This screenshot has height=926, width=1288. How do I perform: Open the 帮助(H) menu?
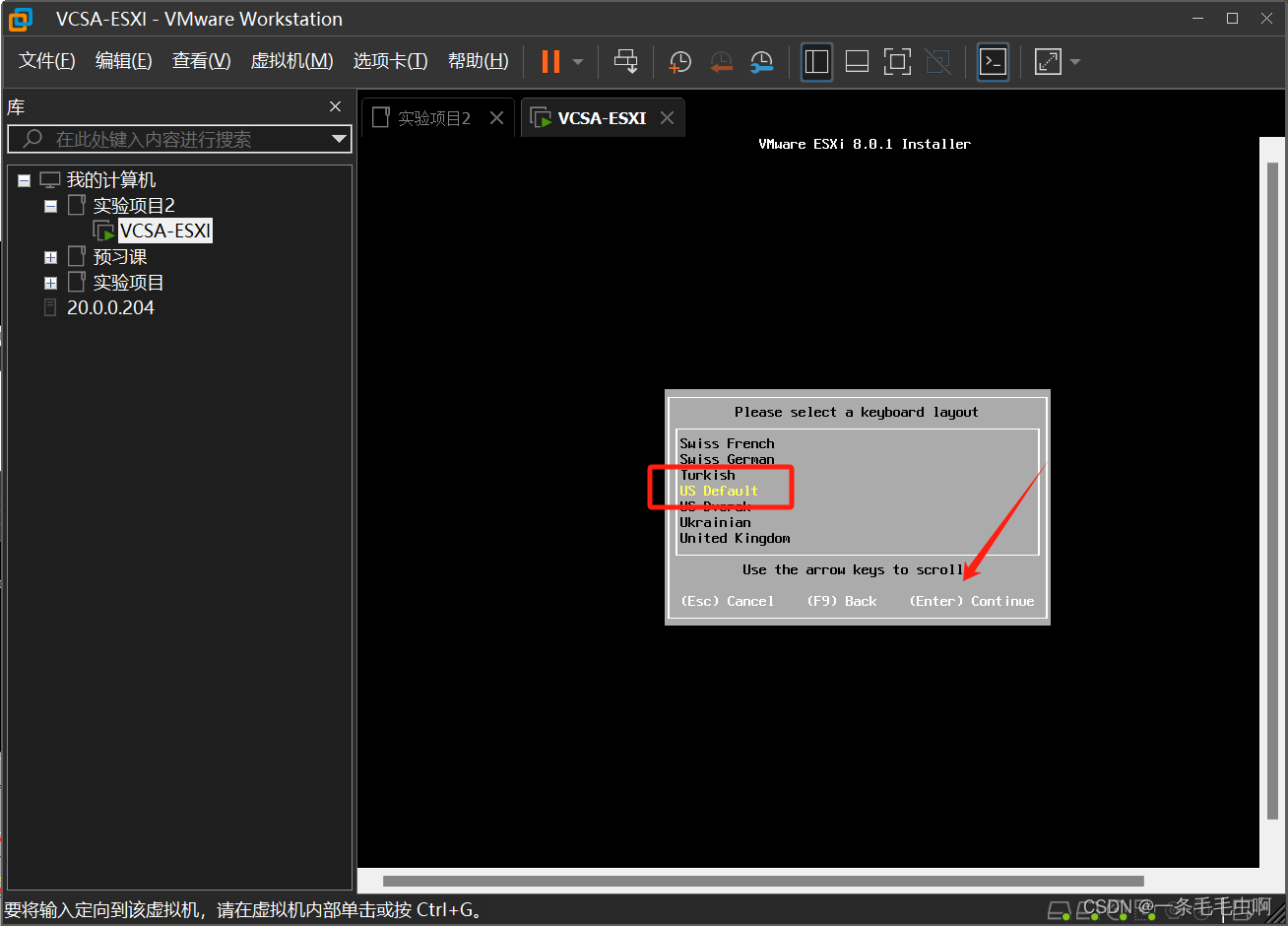point(479,61)
